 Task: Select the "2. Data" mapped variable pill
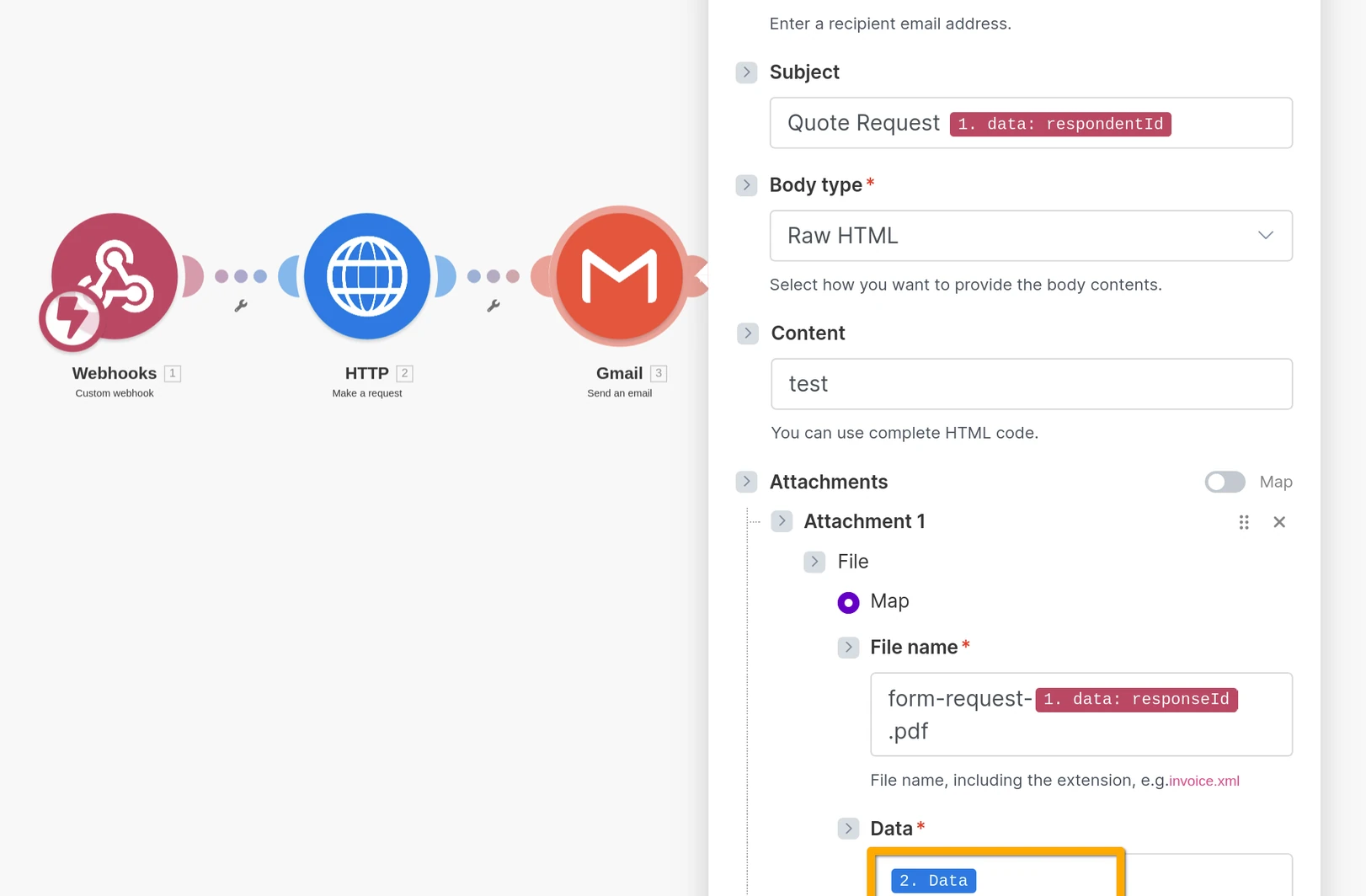tap(933, 880)
